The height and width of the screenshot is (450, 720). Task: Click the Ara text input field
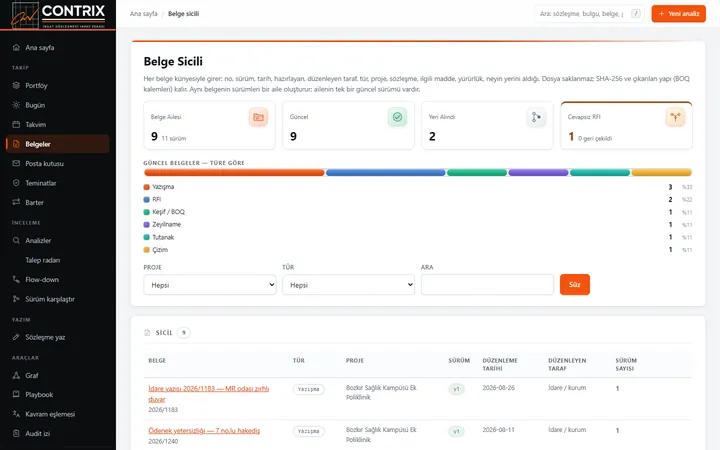tap(487, 285)
